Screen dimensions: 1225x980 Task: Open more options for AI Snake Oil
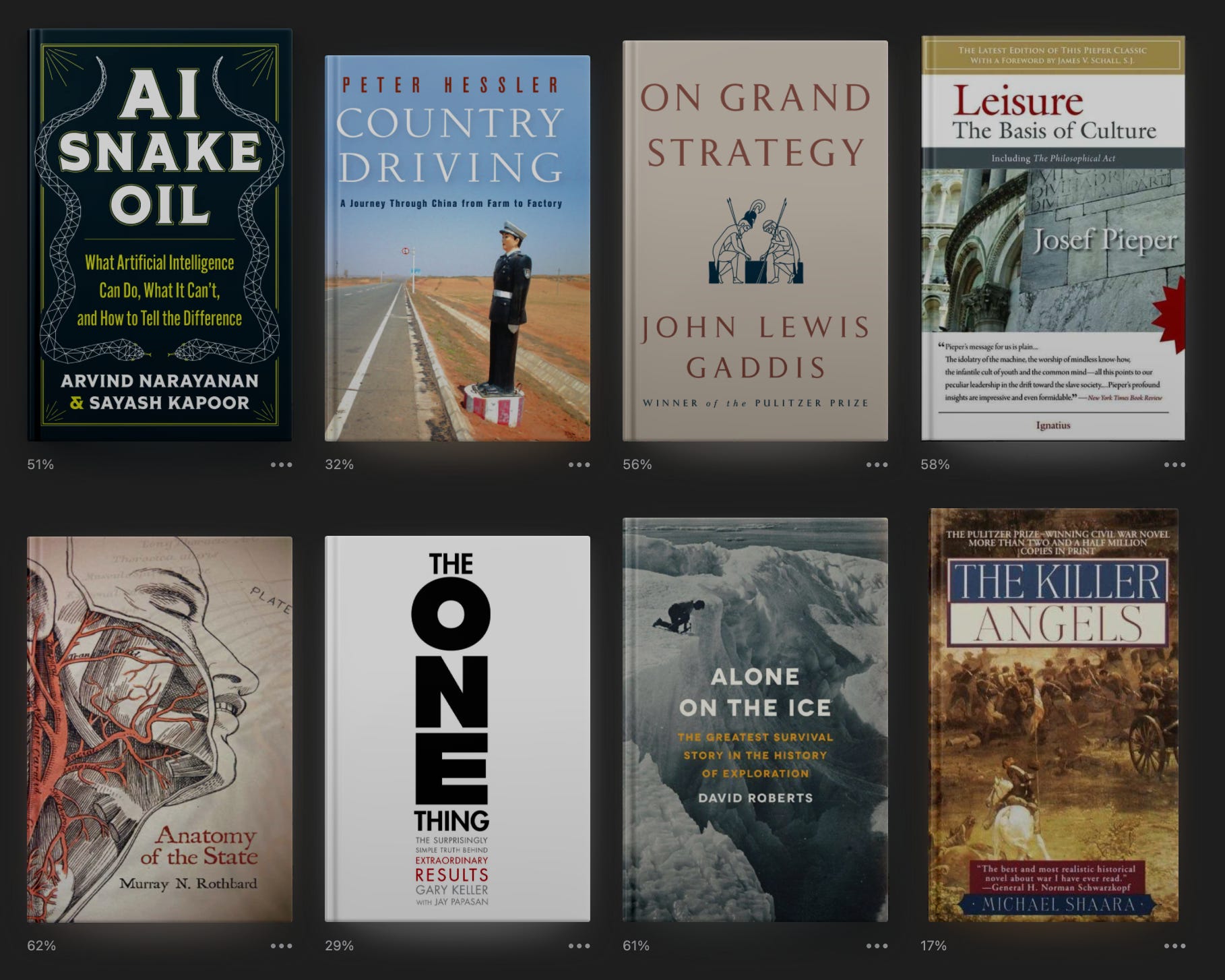click(281, 464)
